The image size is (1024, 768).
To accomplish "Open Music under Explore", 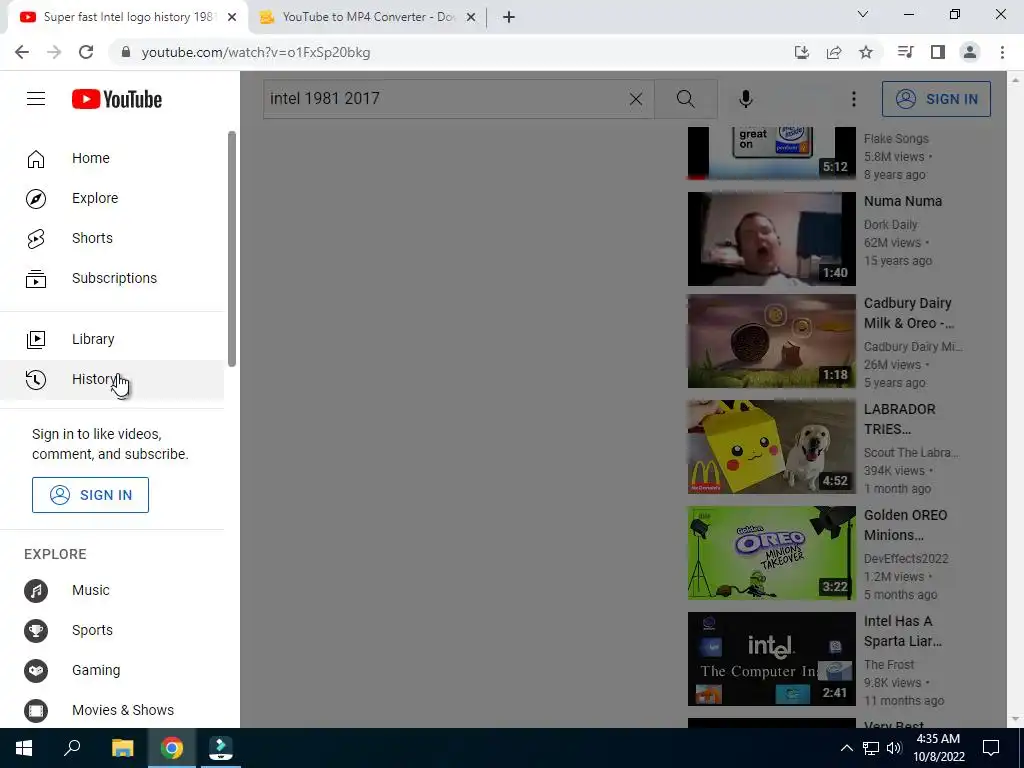I will [112, 590].
